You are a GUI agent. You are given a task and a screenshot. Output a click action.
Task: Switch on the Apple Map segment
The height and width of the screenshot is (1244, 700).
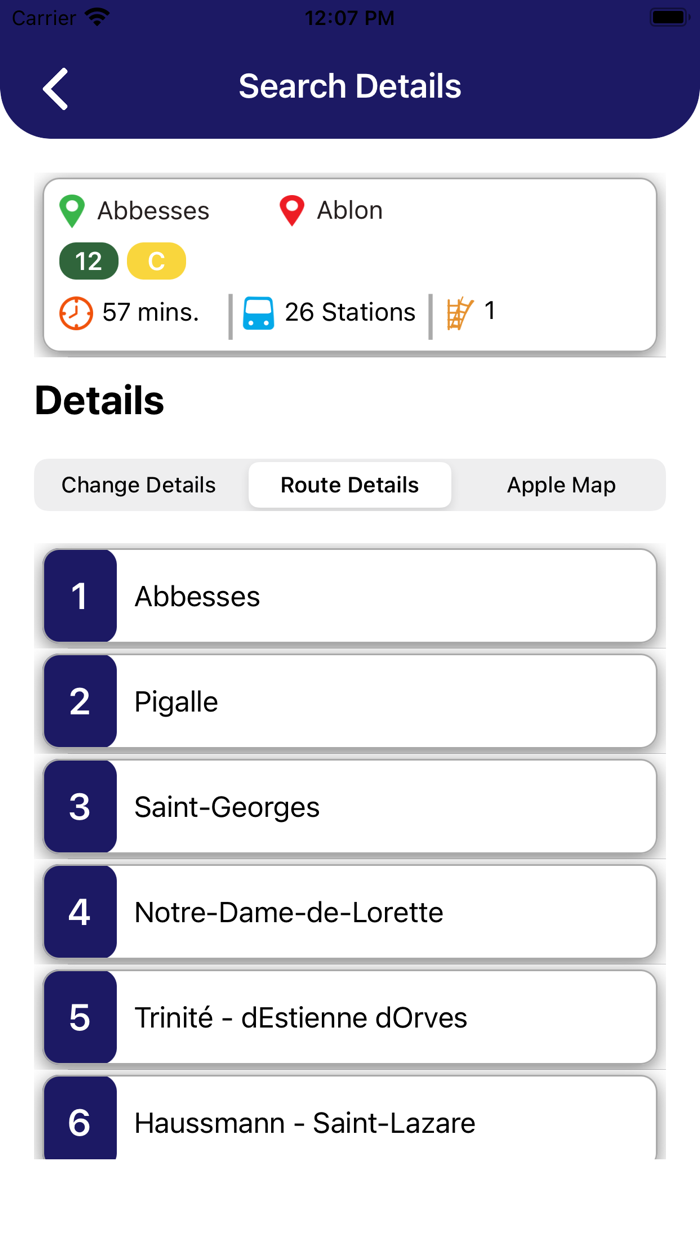(561, 484)
